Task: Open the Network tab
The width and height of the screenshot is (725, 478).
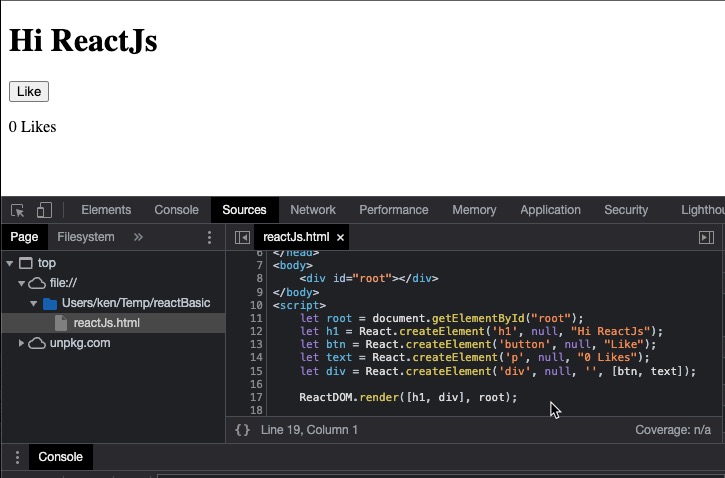Action: click(x=313, y=210)
